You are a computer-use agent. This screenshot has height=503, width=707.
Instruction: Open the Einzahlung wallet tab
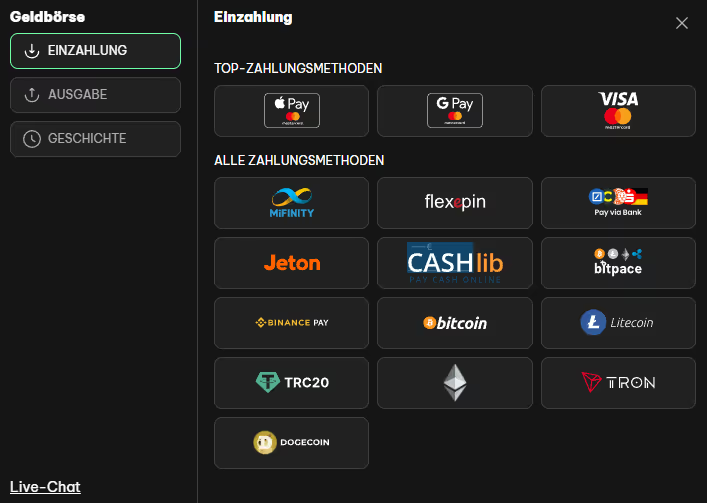(95, 51)
